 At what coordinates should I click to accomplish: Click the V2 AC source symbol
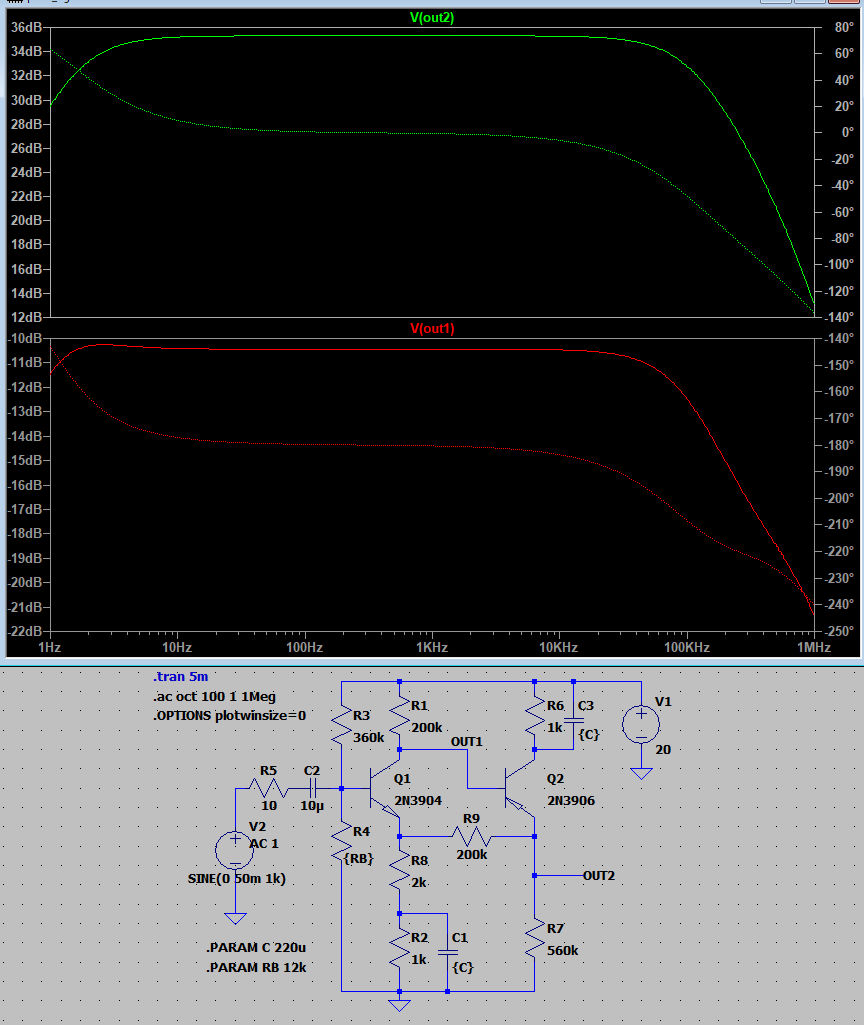pos(235,850)
